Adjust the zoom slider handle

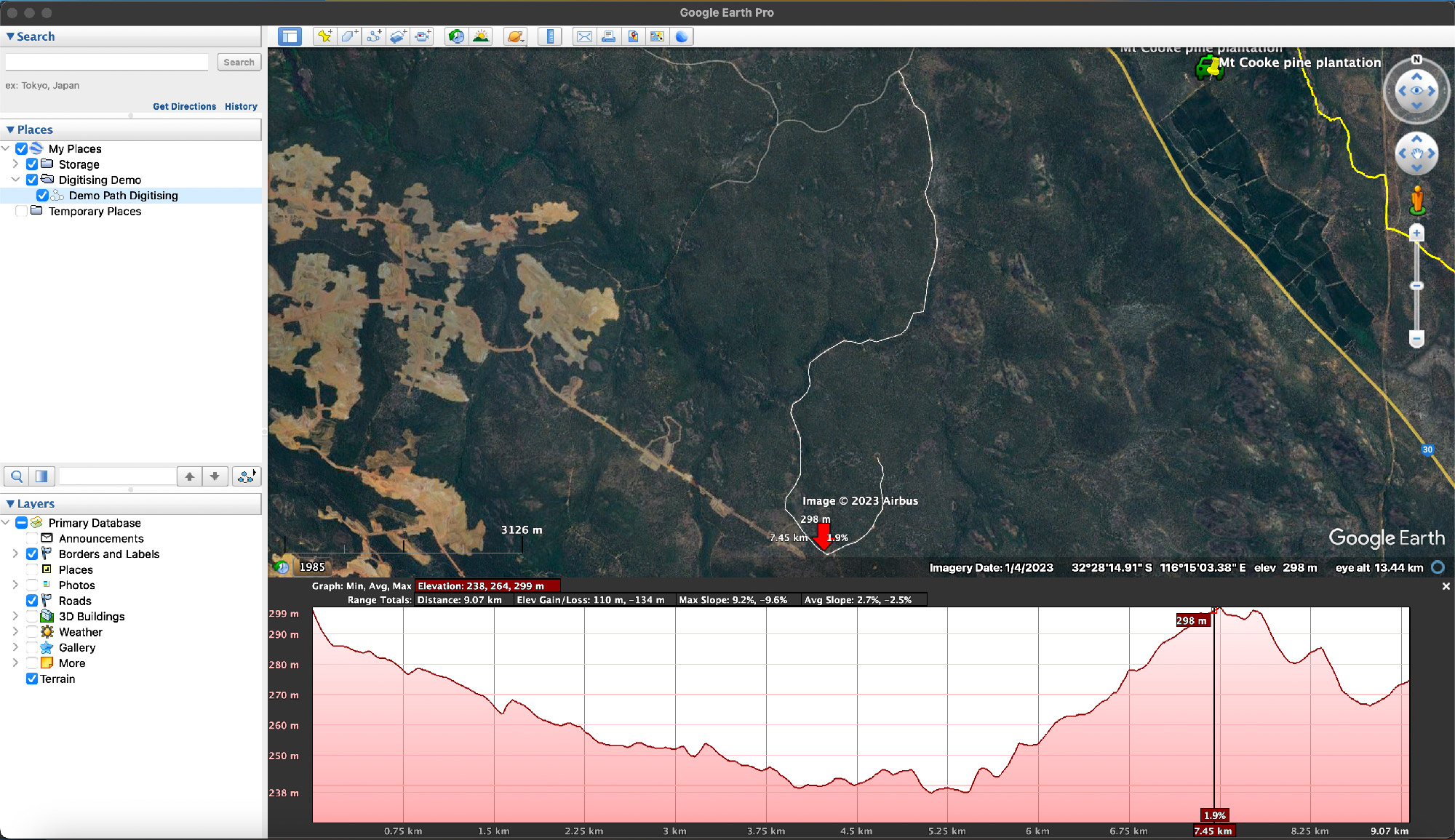click(1416, 286)
